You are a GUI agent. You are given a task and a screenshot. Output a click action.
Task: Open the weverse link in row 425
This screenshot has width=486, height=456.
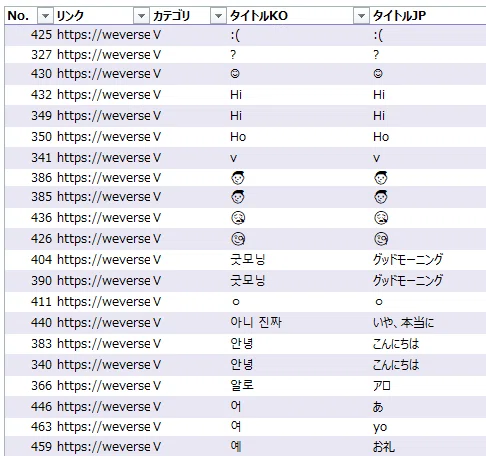tap(104, 35)
